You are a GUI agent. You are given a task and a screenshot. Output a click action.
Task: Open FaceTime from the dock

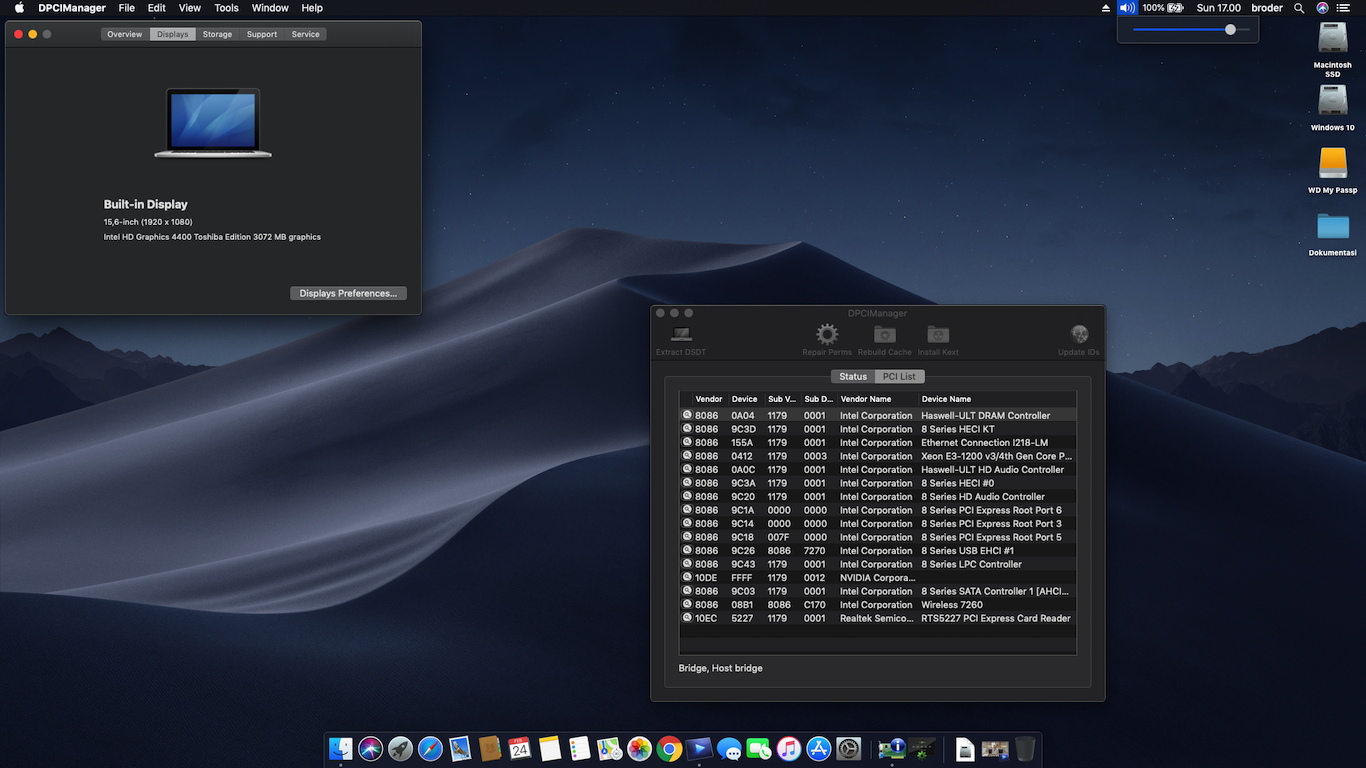point(759,748)
